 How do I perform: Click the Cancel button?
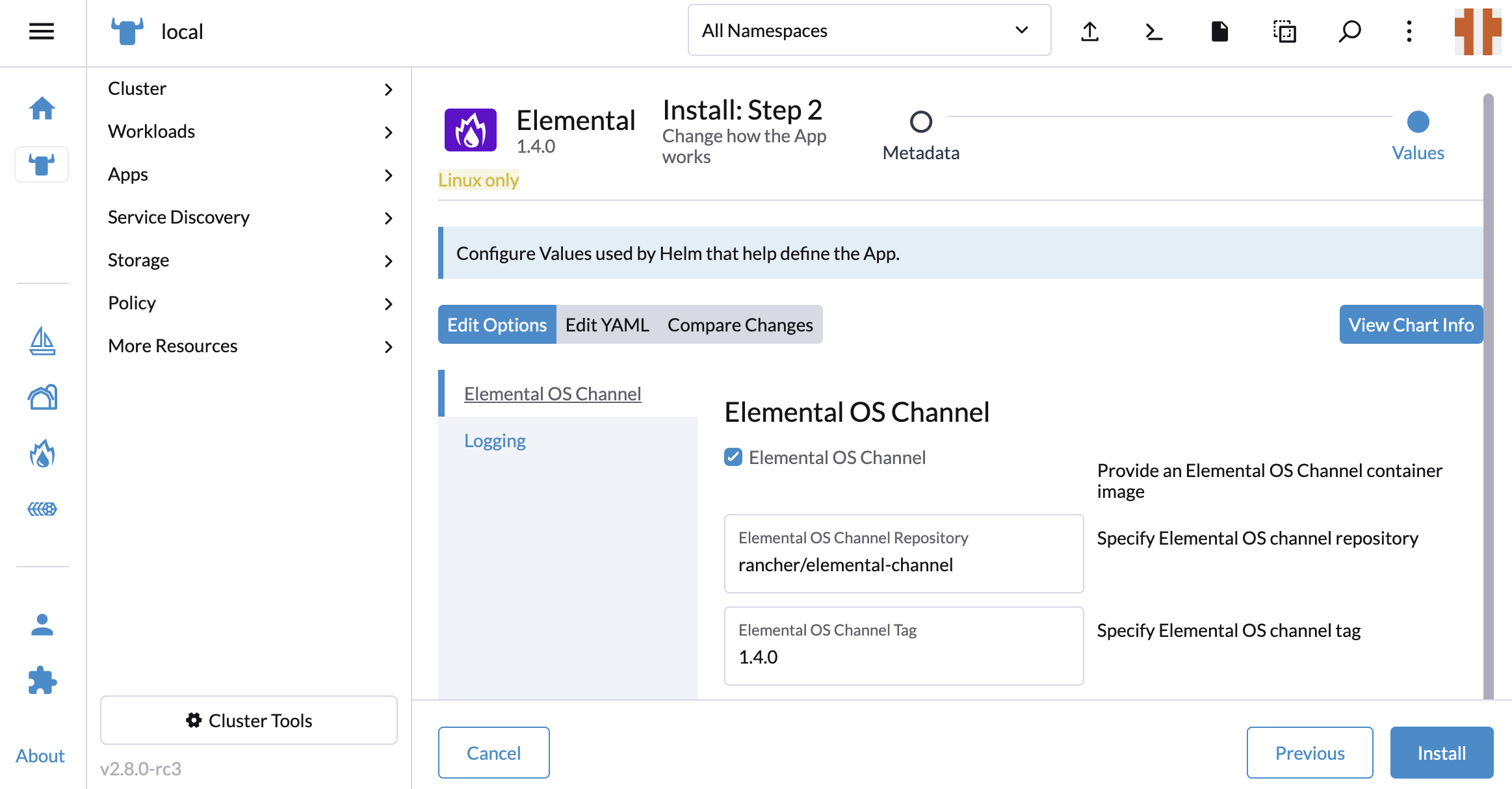tap(494, 753)
